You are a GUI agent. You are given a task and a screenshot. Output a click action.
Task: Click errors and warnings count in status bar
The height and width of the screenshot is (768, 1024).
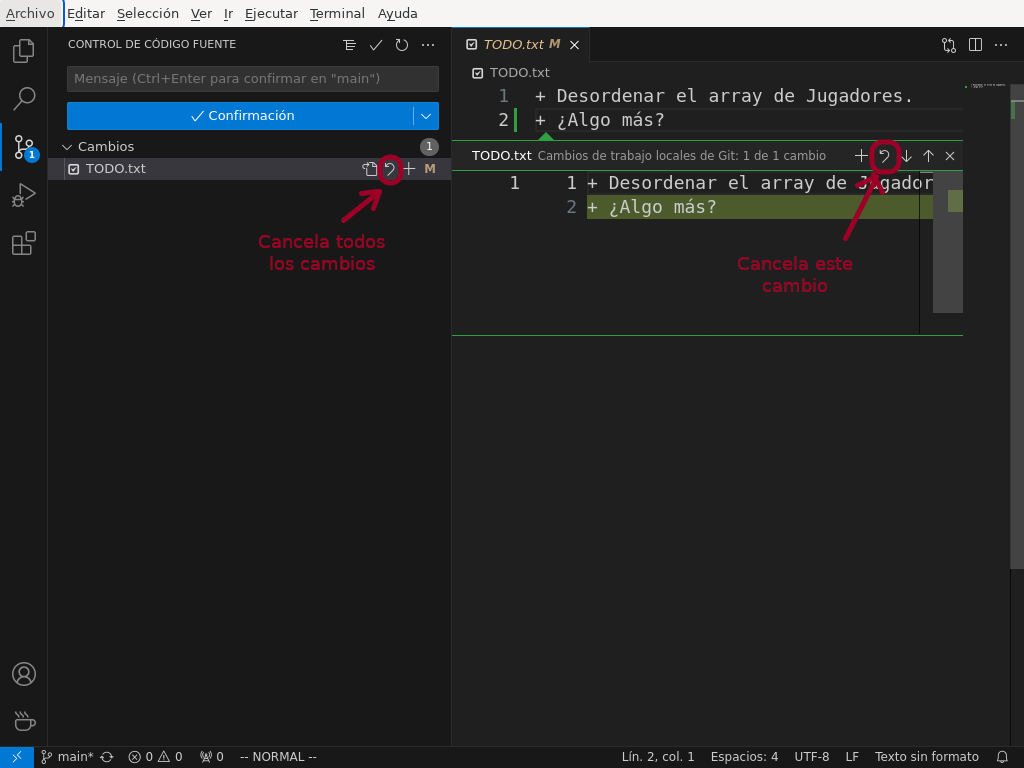click(x=155, y=757)
